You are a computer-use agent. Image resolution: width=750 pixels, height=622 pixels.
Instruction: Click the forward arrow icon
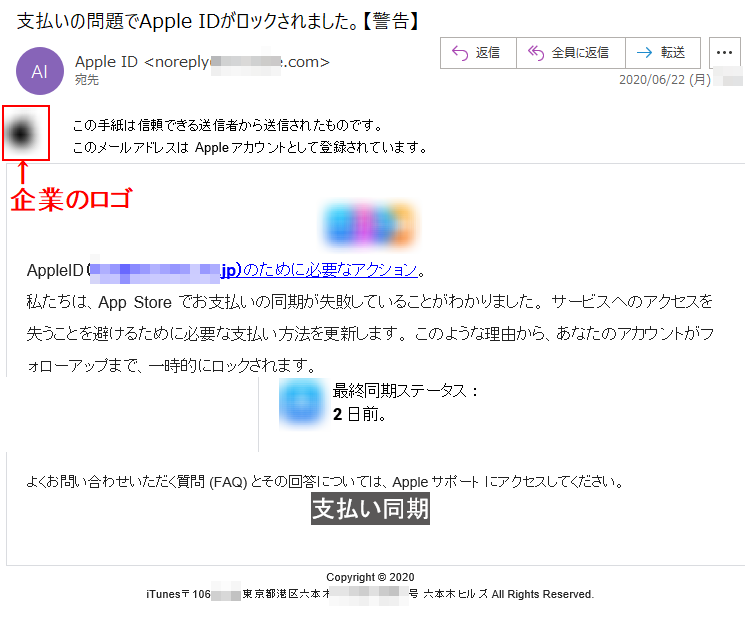click(x=645, y=53)
